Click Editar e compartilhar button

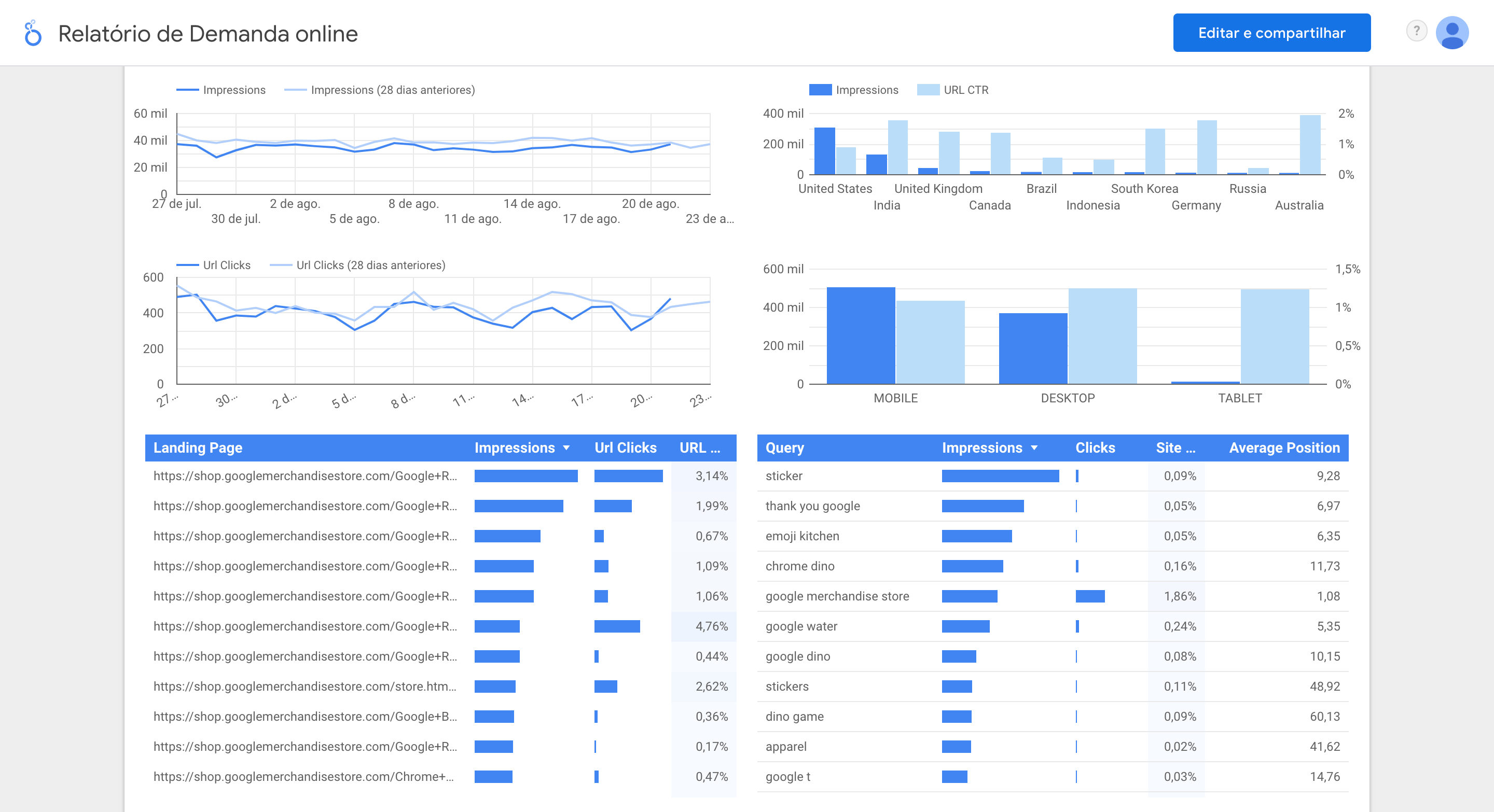click(x=1271, y=33)
